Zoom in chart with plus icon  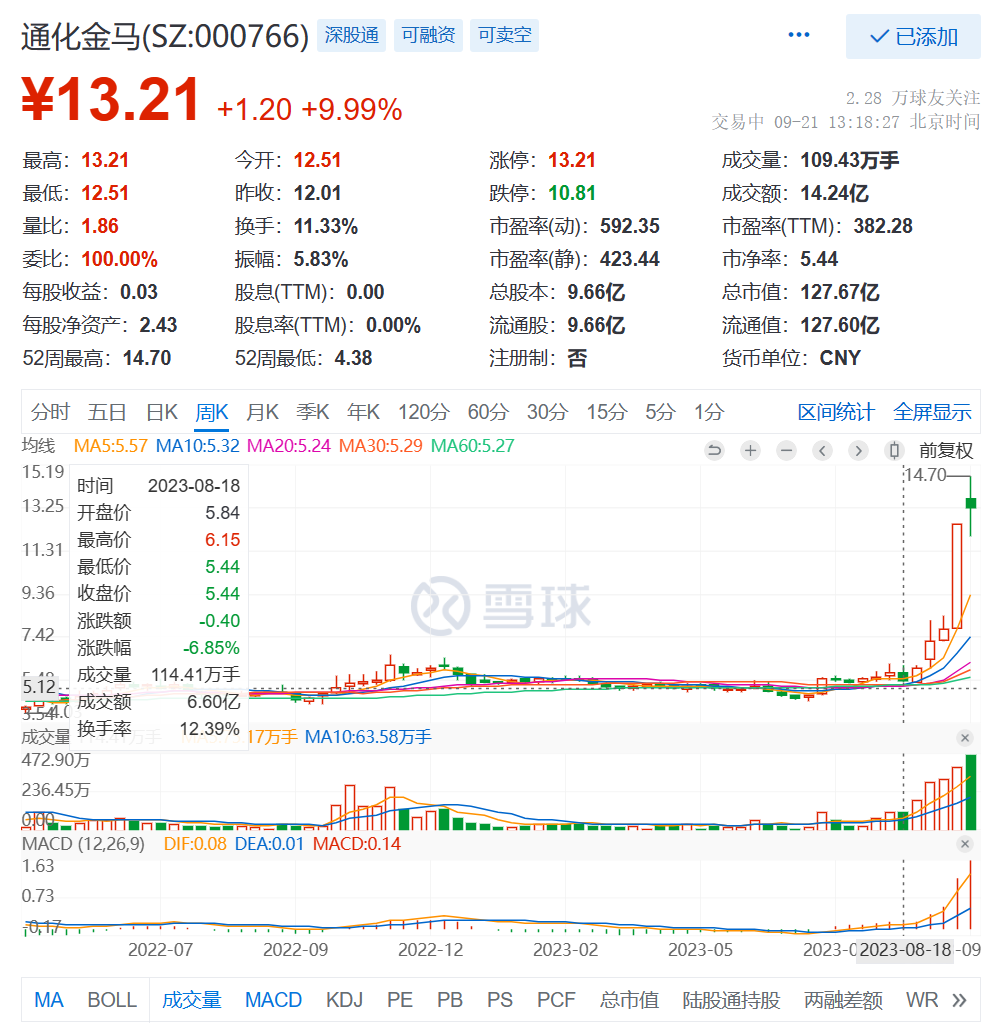pos(751,450)
